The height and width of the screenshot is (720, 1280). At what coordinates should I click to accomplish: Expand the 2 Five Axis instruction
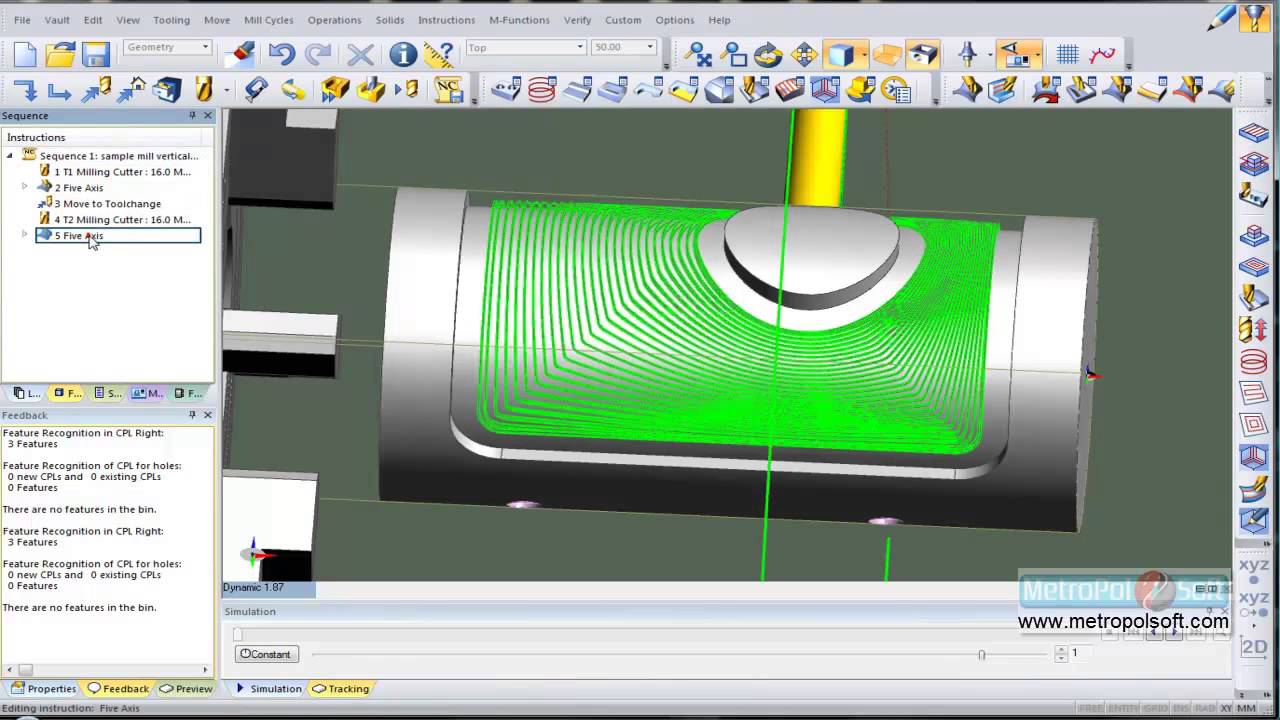click(x=25, y=187)
